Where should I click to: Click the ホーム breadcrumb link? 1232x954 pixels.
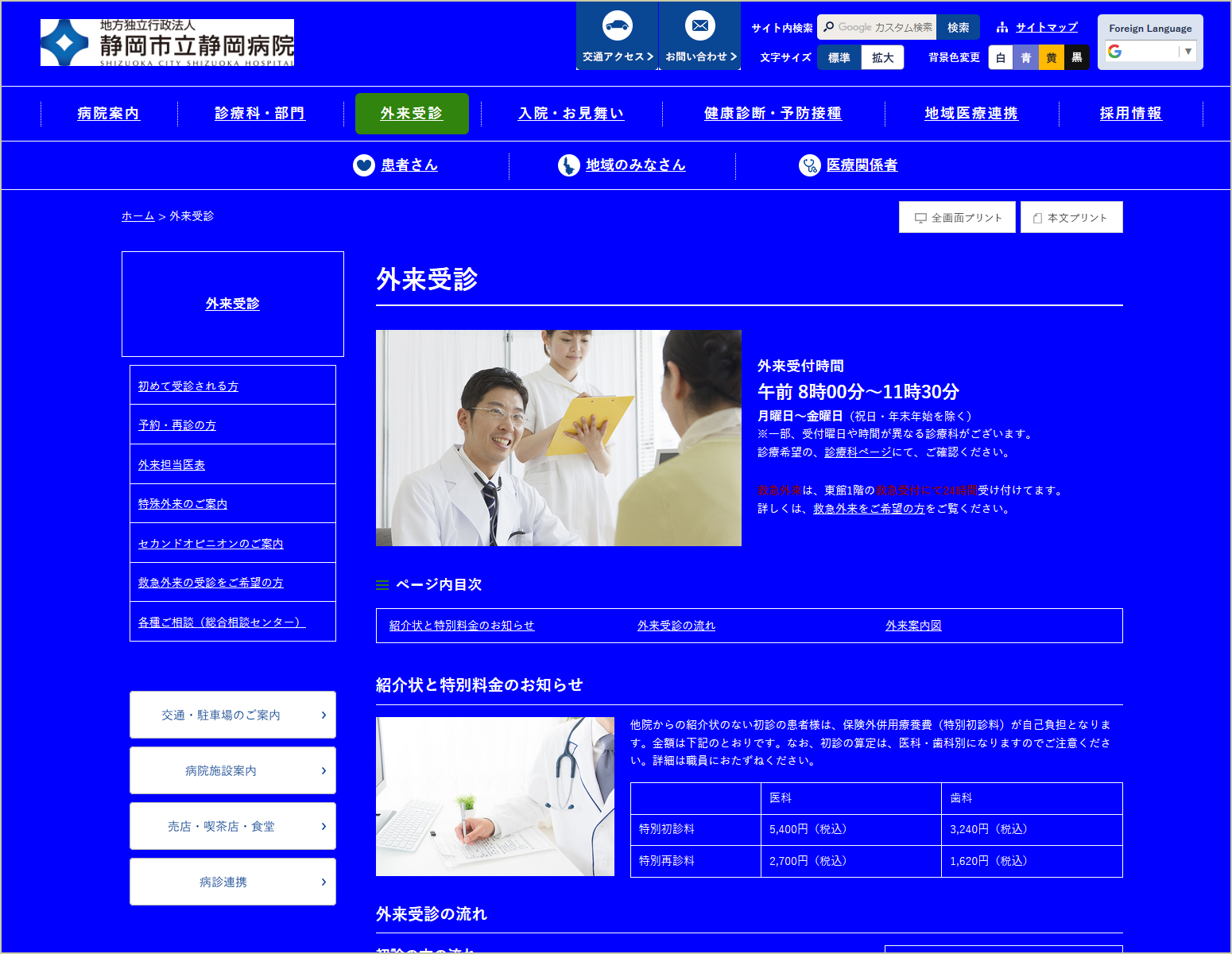coord(138,215)
